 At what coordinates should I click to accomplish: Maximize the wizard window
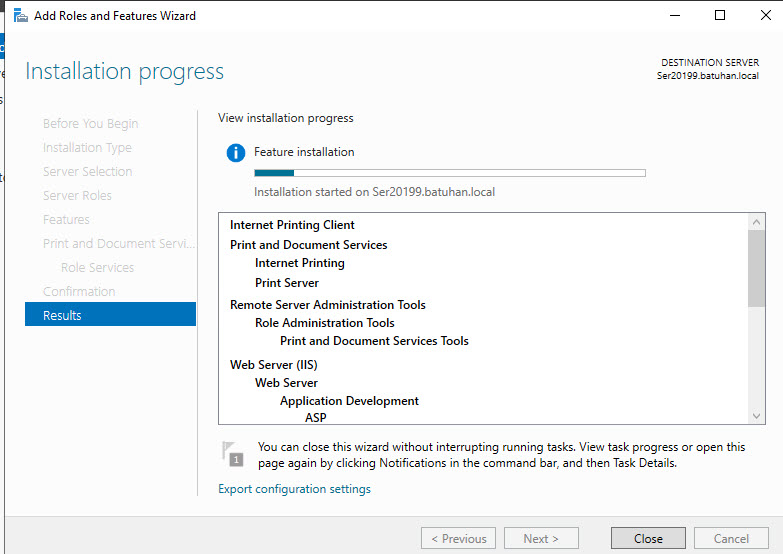click(x=720, y=16)
